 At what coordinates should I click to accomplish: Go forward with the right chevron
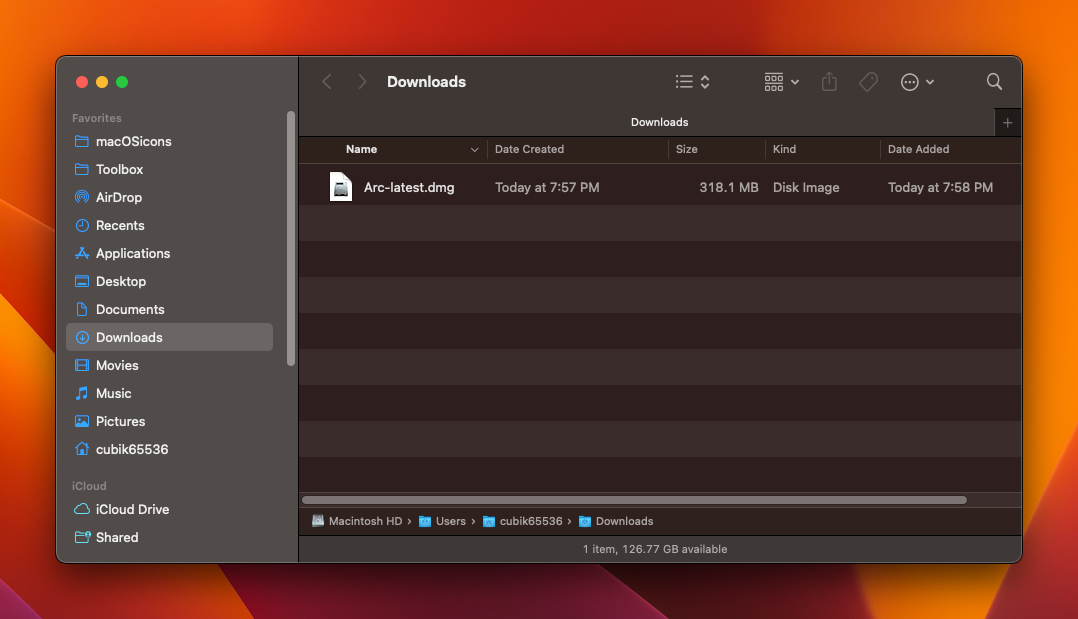coord(362,82)
